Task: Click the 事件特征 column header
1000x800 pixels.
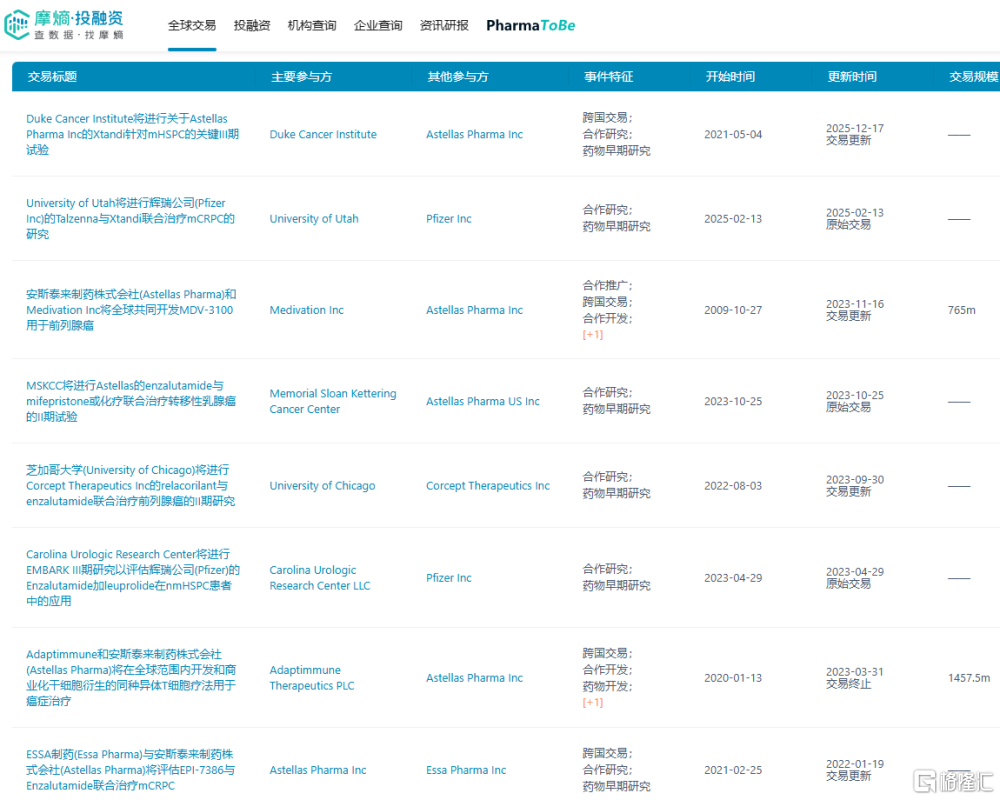Action: pyautogui.click(x=608, y=77)
